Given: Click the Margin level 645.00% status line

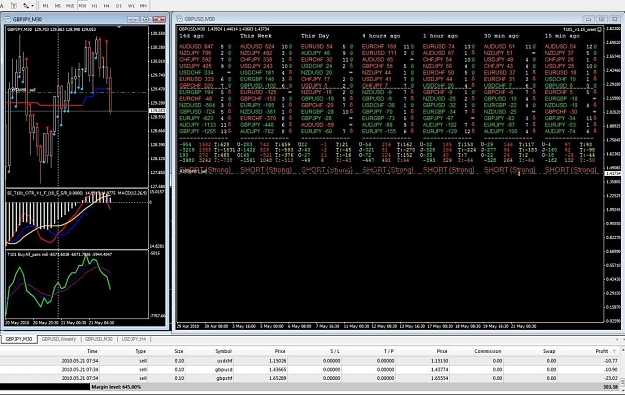Looking at the screenshot, I should 116,387.
